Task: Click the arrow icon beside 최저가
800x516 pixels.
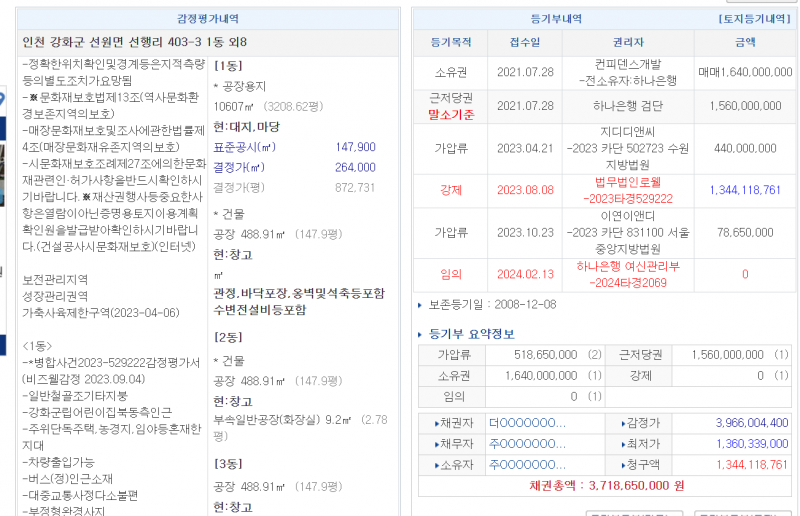Action: 624,443
